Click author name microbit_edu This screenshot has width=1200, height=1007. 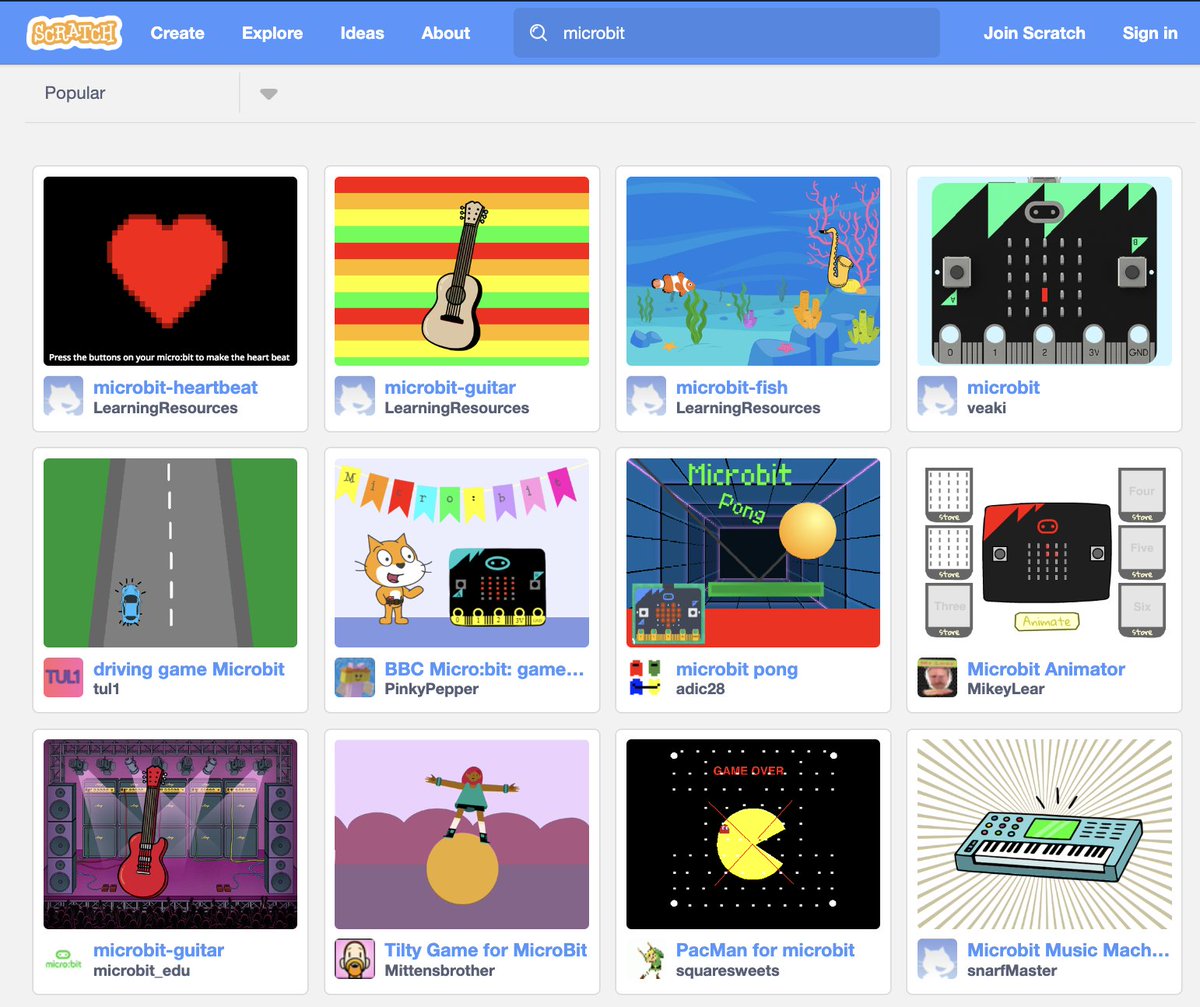point(141,971)
